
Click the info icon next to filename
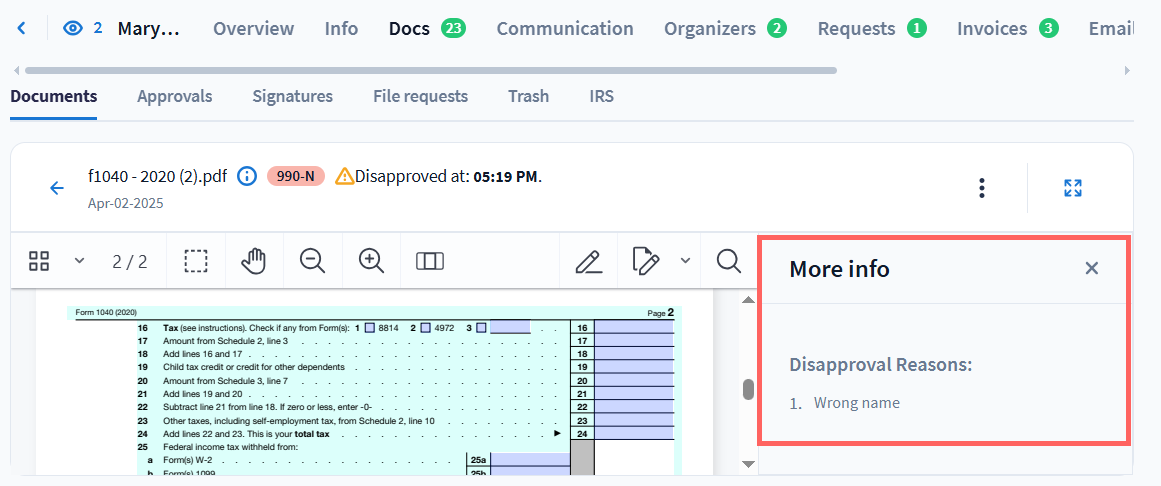[247, 177]
